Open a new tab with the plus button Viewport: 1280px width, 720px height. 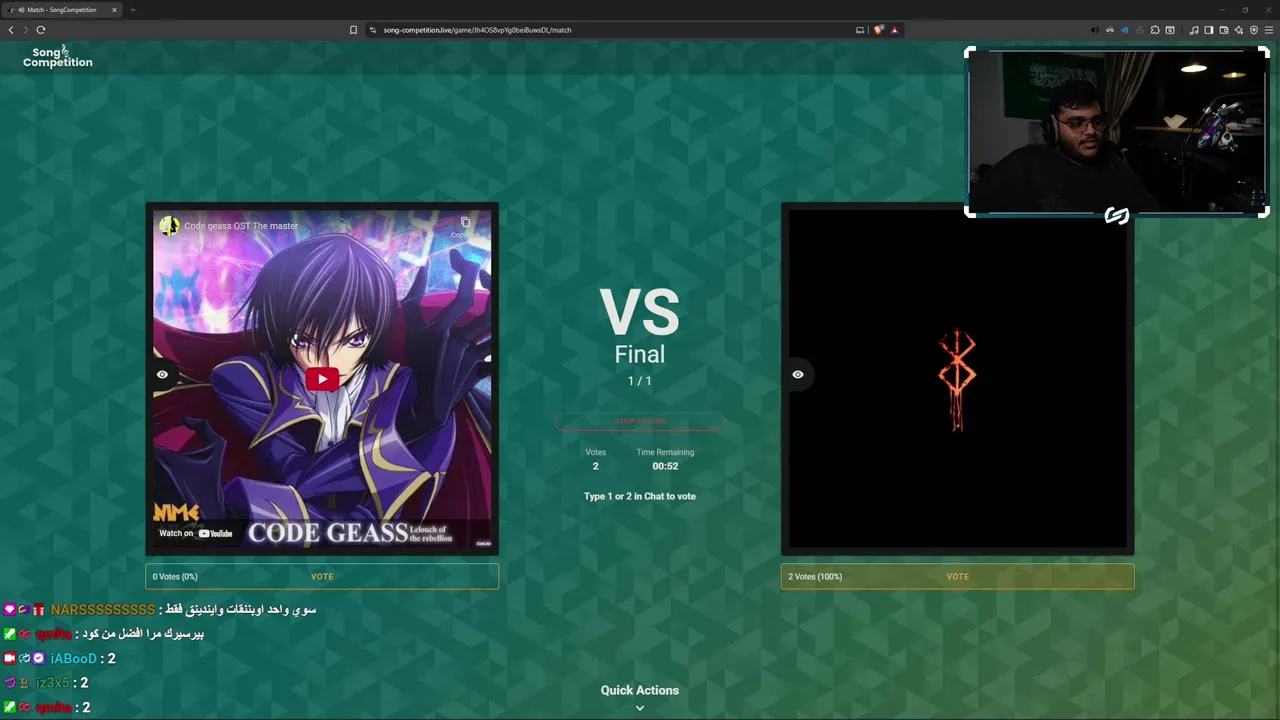(132, 10)
